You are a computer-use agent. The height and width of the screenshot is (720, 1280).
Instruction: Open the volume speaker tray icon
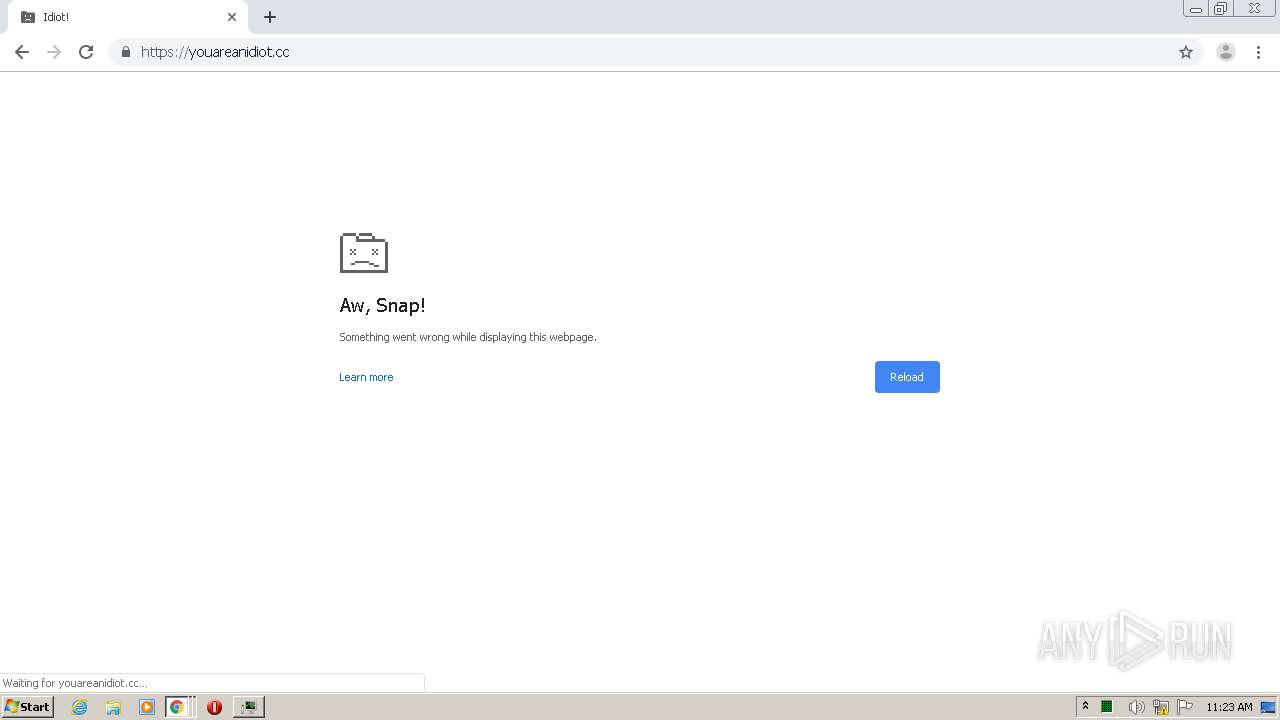click(1136, 707)
